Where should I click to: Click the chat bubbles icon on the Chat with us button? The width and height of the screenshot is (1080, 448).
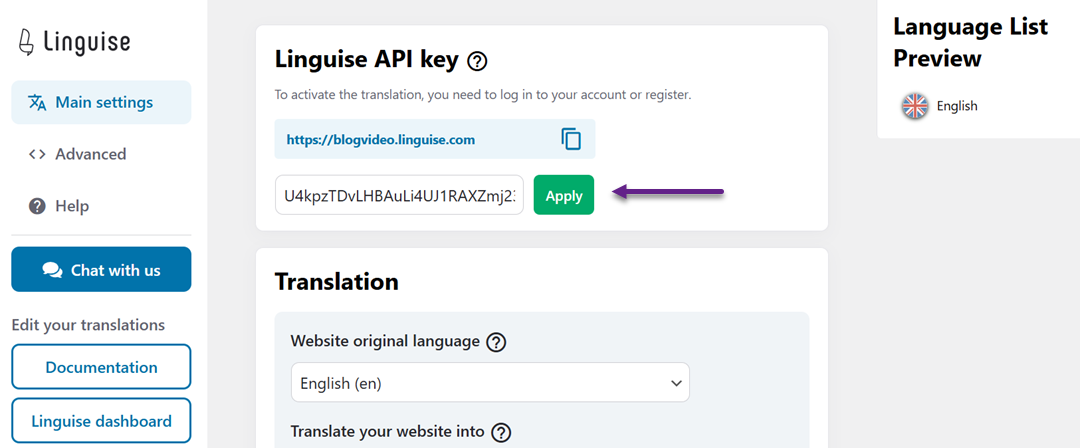(52, 270)
